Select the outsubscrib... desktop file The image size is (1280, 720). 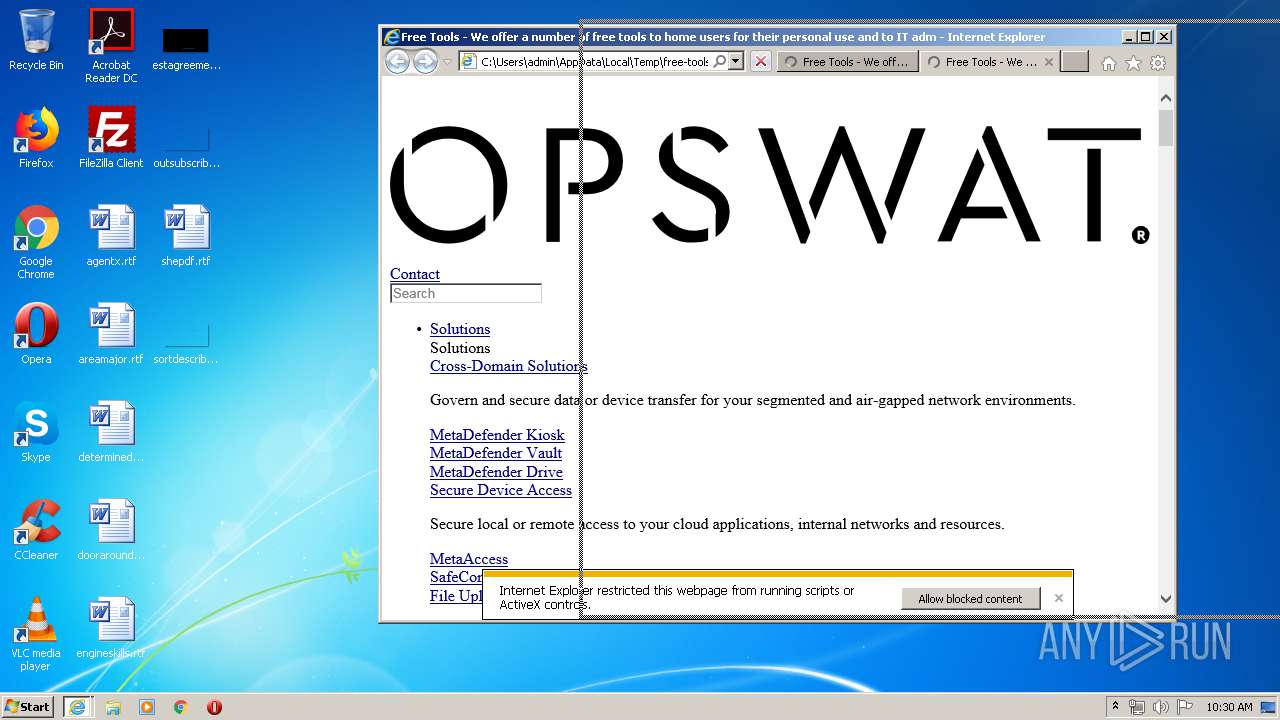[x=186, y=146]
